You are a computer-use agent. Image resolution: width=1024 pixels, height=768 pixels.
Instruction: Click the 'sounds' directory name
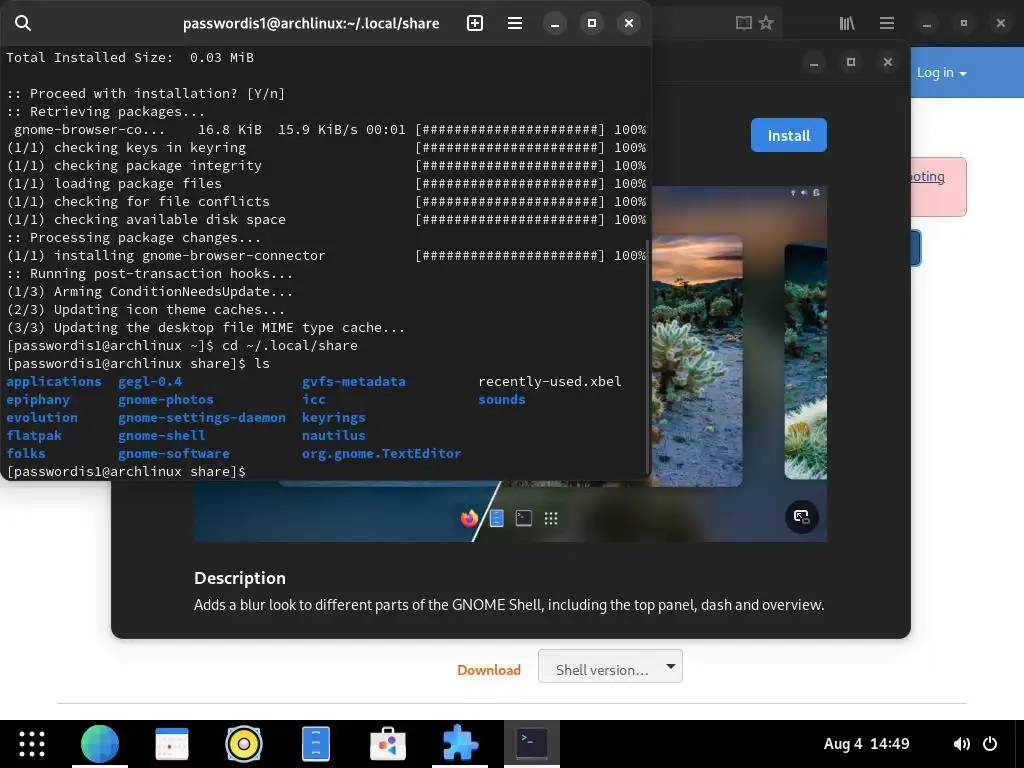tap(502, 399)
